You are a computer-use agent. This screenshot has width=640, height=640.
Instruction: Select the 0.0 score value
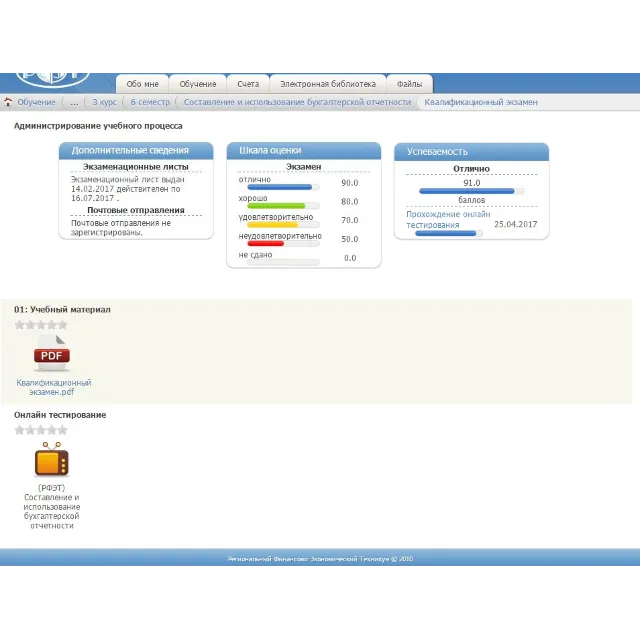(x=350, y=258)
